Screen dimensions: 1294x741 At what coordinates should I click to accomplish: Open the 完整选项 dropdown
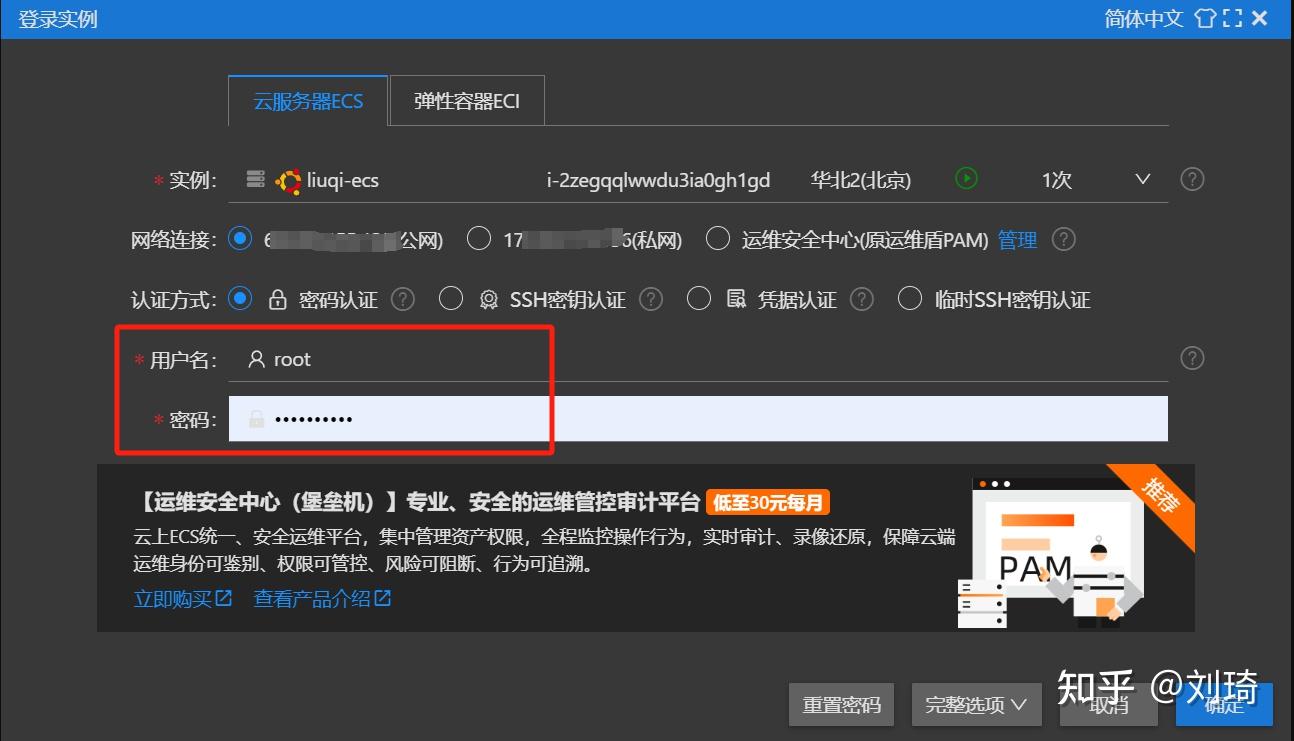tap(975, 704)
